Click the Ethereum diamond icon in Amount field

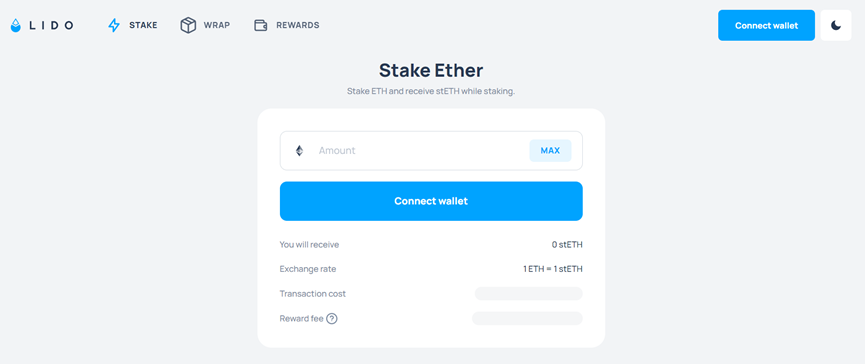point(299,151)
